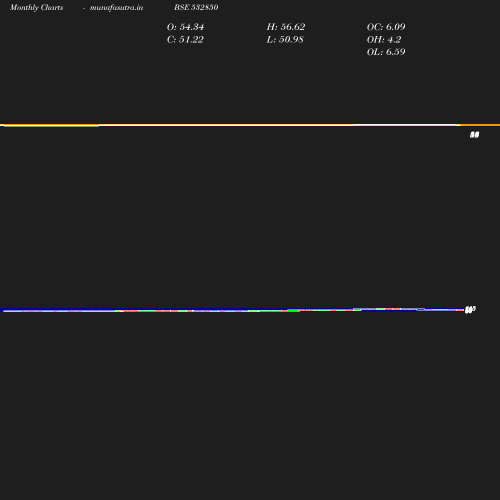Click the OC: 6.09 reading
The height and width of the screenshot is (500, 500).
[x=386, y=27]
